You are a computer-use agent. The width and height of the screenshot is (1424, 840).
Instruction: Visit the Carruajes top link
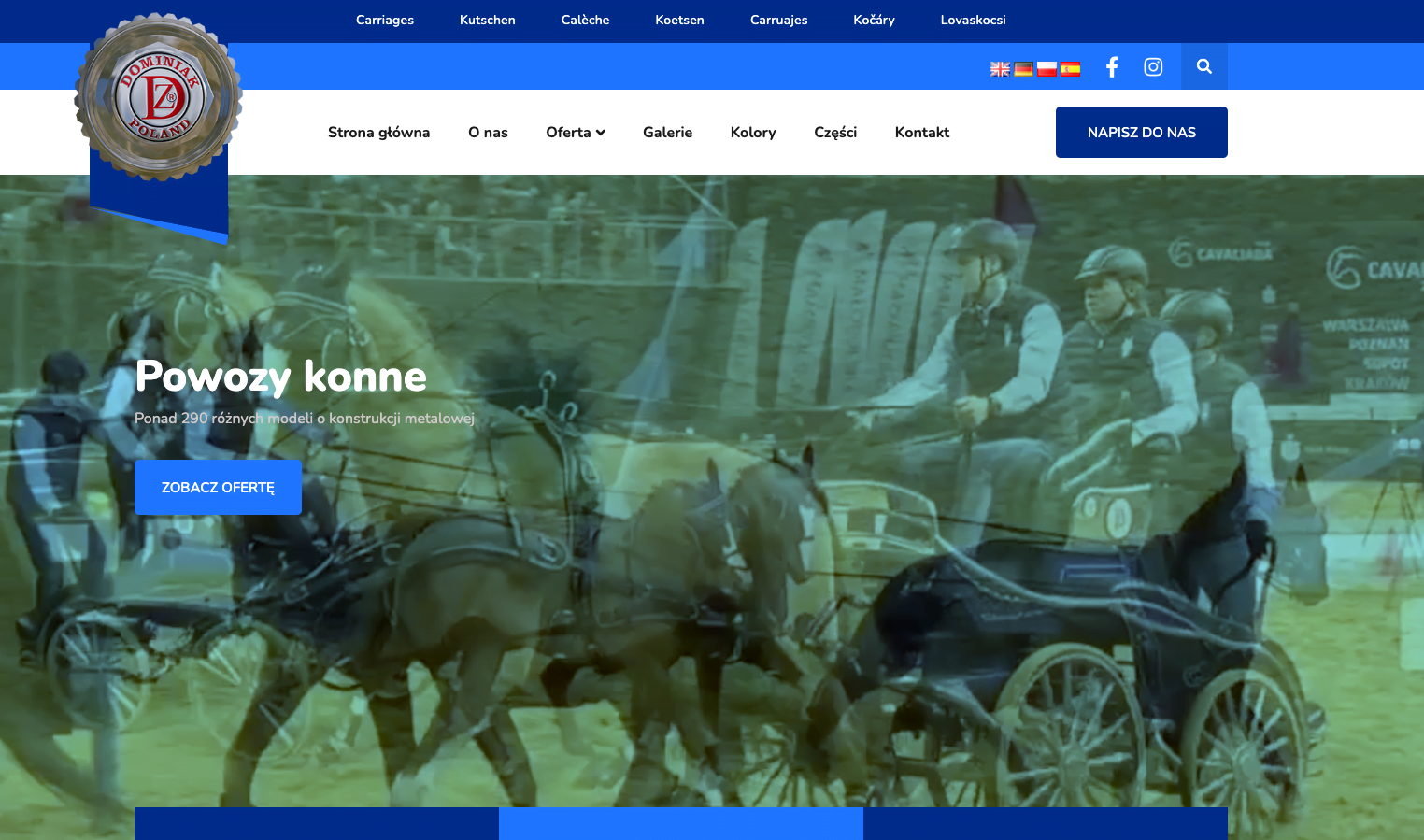click(x=778, y=21)
